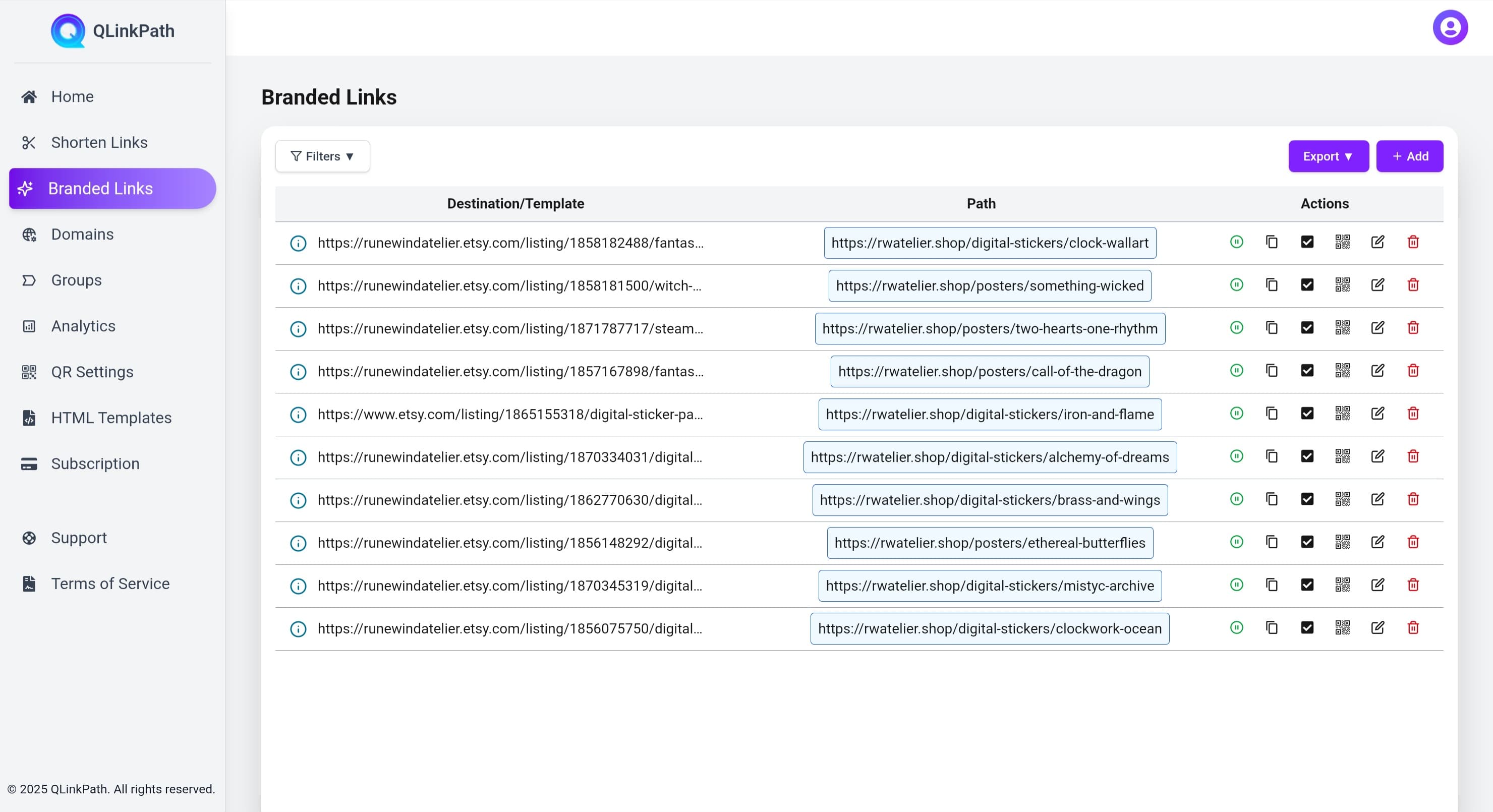Viewport: 1493px width, 812px height.
Task: Pause the alchemy-of-dreams link
Action: [x=1236, y=456]
